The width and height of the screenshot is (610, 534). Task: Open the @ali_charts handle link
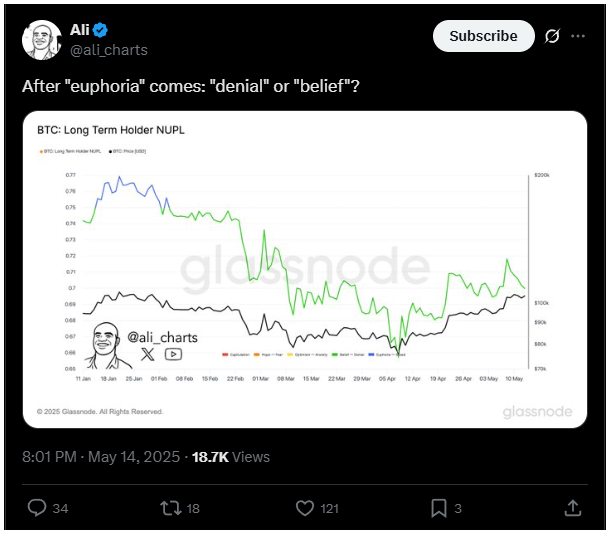click(109, 50)
